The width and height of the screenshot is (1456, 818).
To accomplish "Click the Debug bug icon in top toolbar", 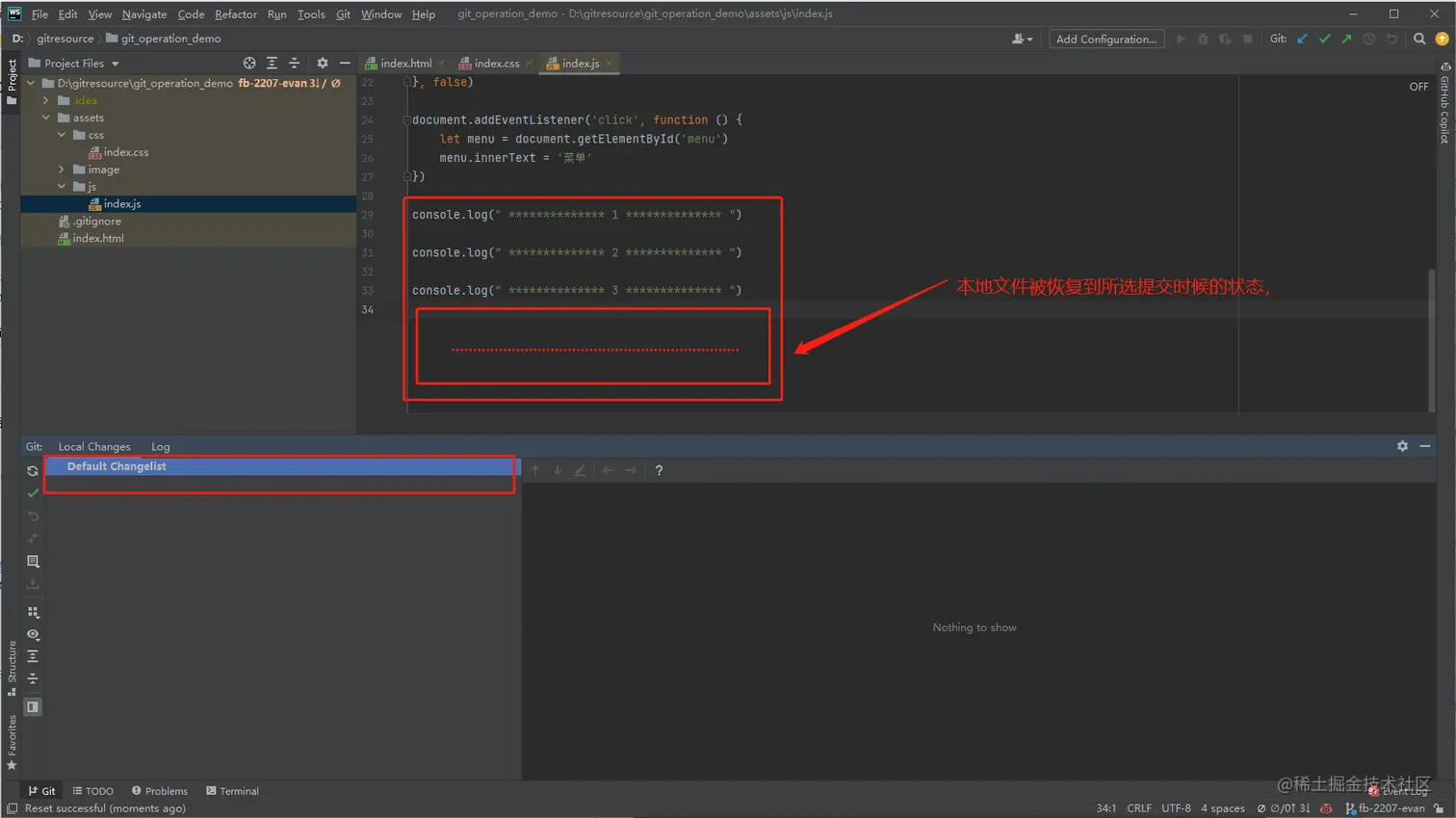I will 1203,39.
